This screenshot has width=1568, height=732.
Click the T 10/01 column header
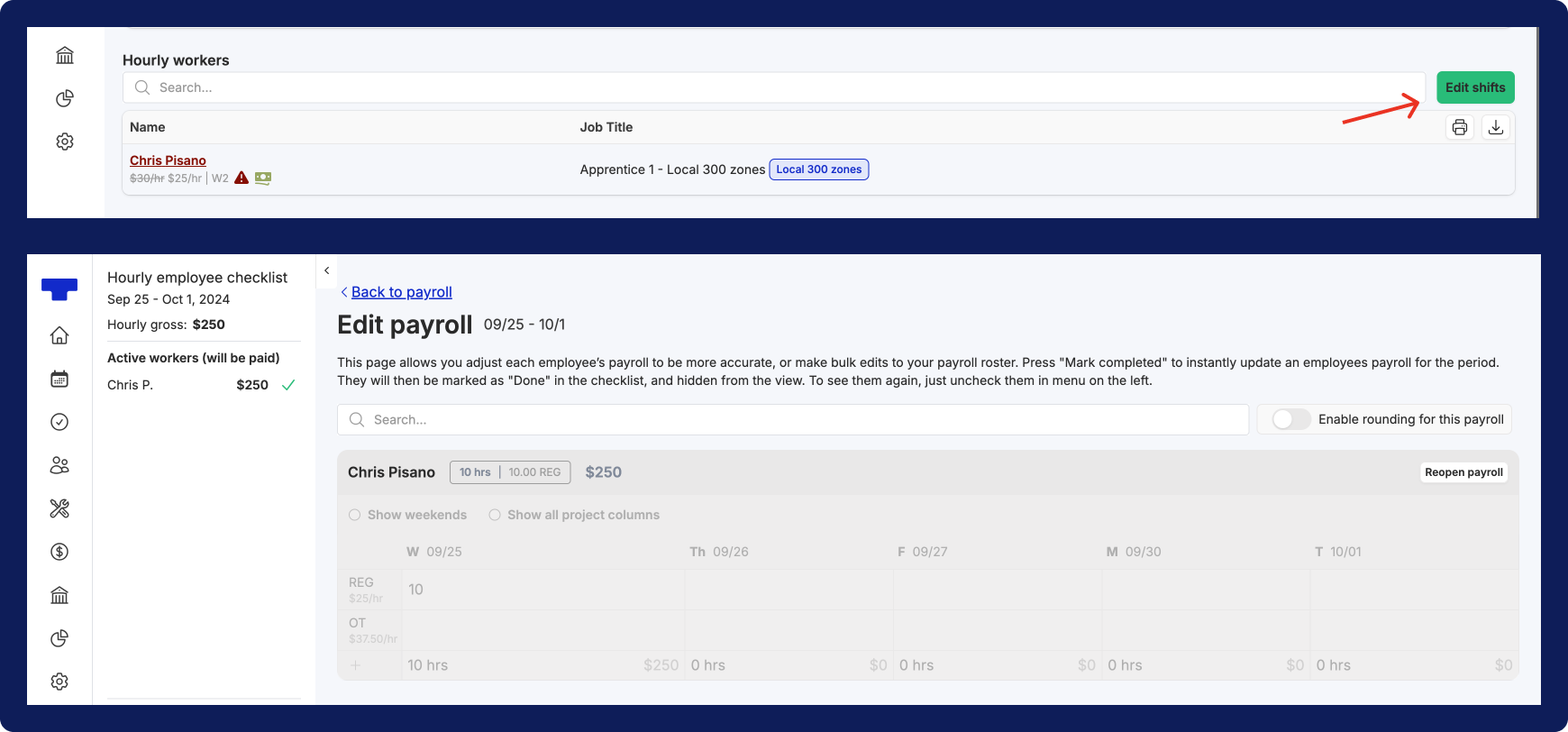1338,552
